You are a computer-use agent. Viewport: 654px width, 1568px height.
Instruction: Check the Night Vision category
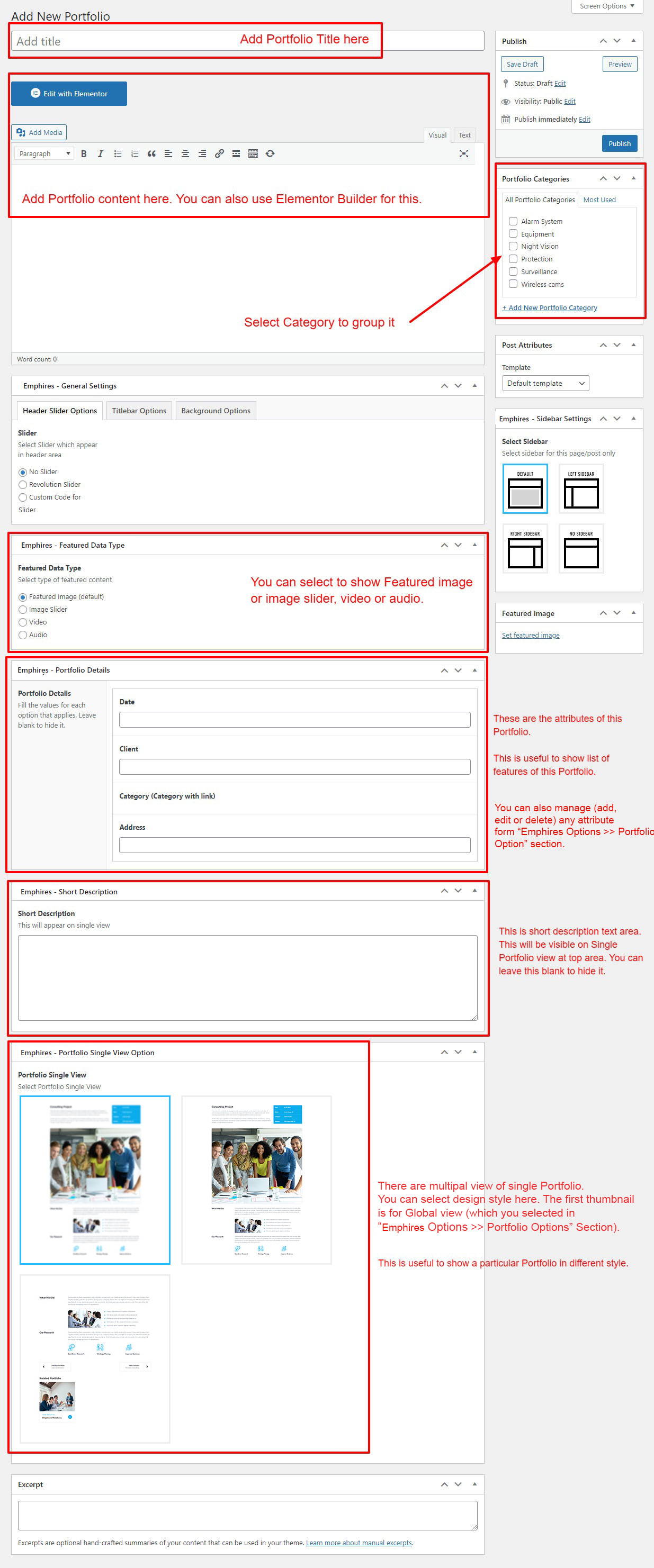513,247
